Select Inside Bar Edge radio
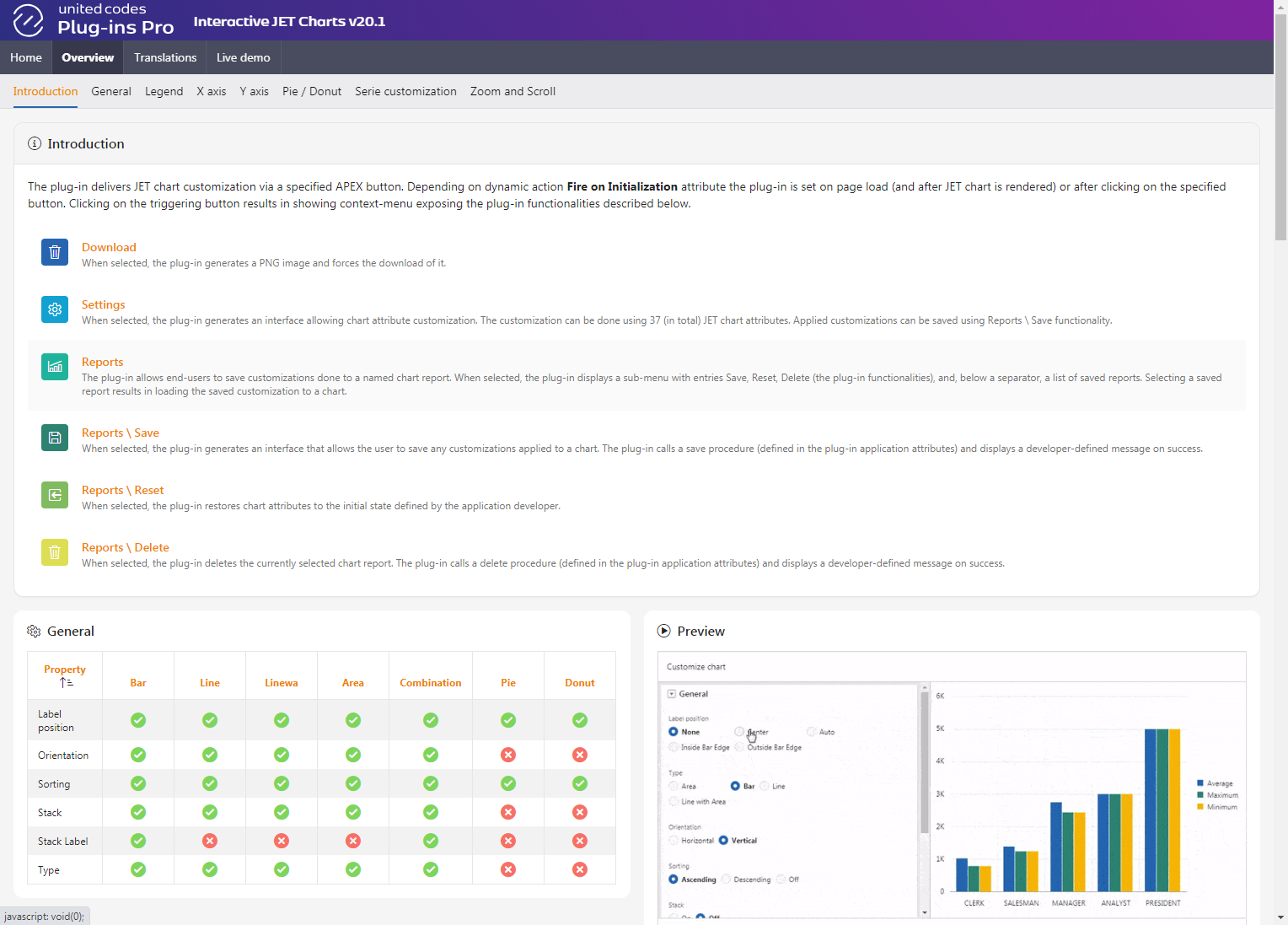Viewport: 1288px width, 925px height. (x=674, y=747)
